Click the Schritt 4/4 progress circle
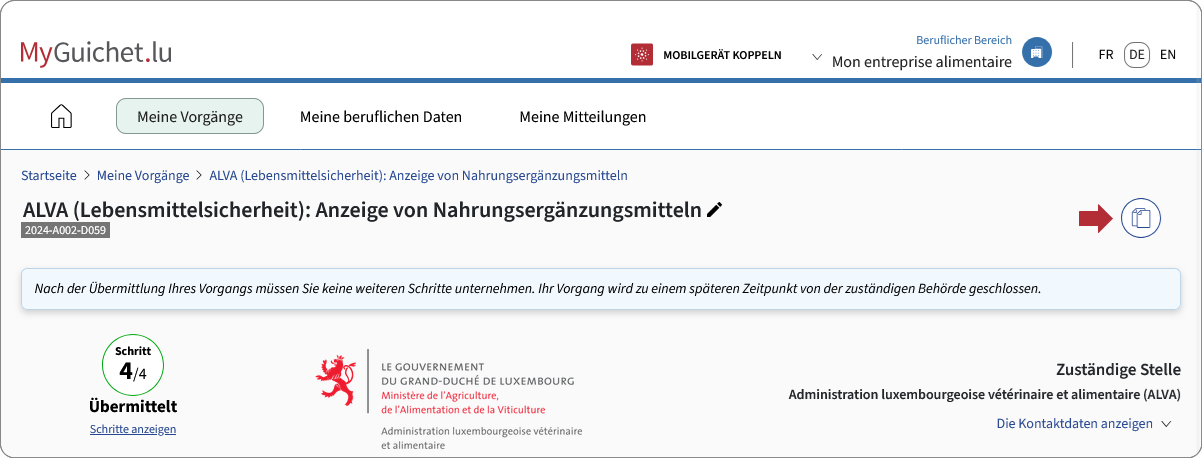The height and width of the screenshot is (458, 1202). coord(133,365)
